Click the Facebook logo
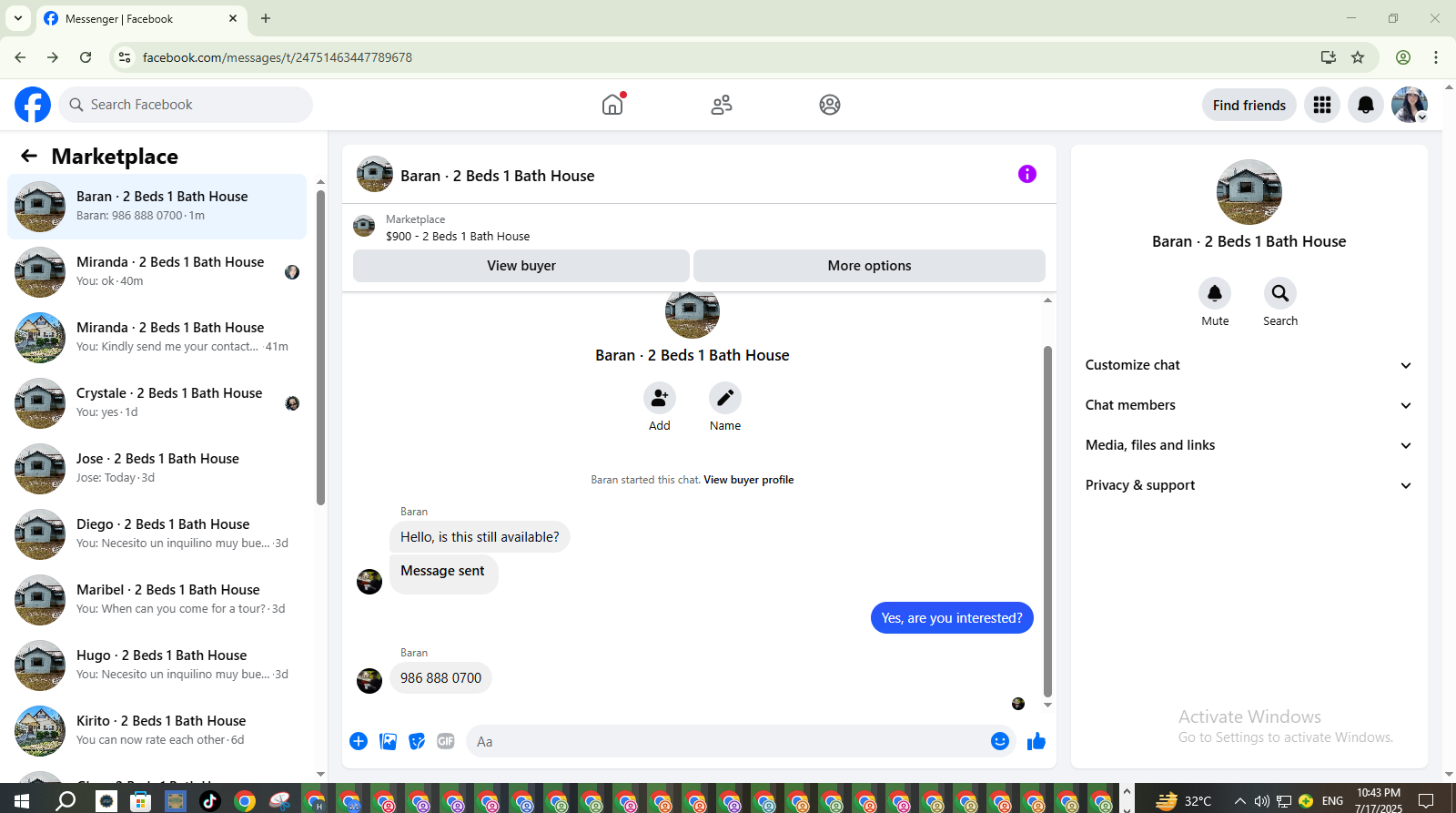Viewport: 1456px width, 813px height. 33,105
